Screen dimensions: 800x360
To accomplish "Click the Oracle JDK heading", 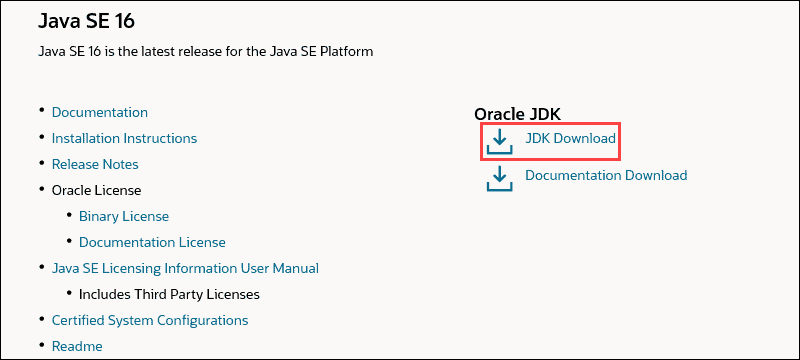I will (517, 114).
